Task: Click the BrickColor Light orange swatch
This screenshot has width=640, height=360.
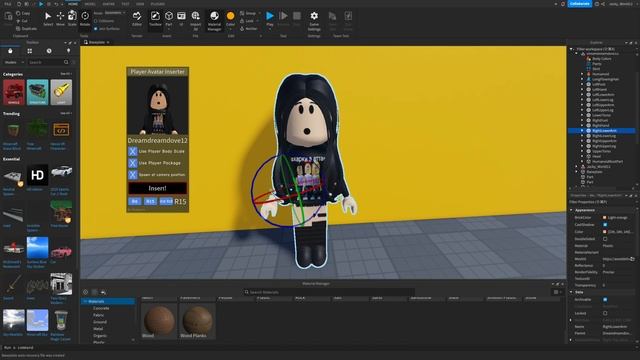Action: click(604, 218)
